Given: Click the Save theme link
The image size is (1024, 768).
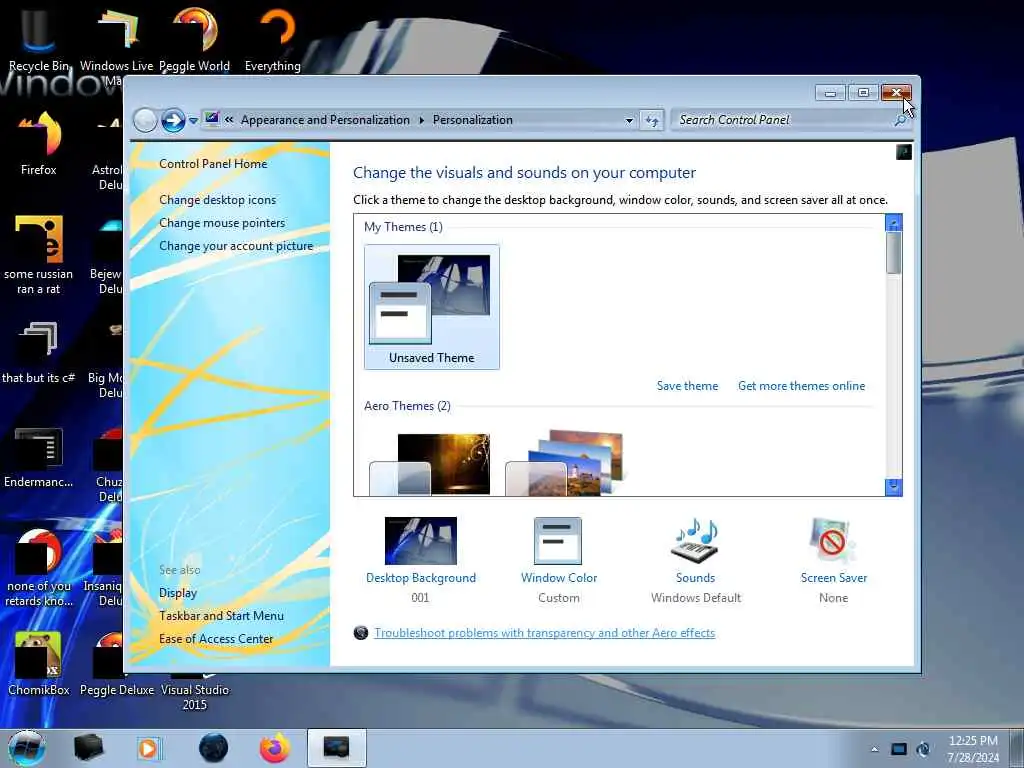Looking at the screenshot, I should [687, 386].
